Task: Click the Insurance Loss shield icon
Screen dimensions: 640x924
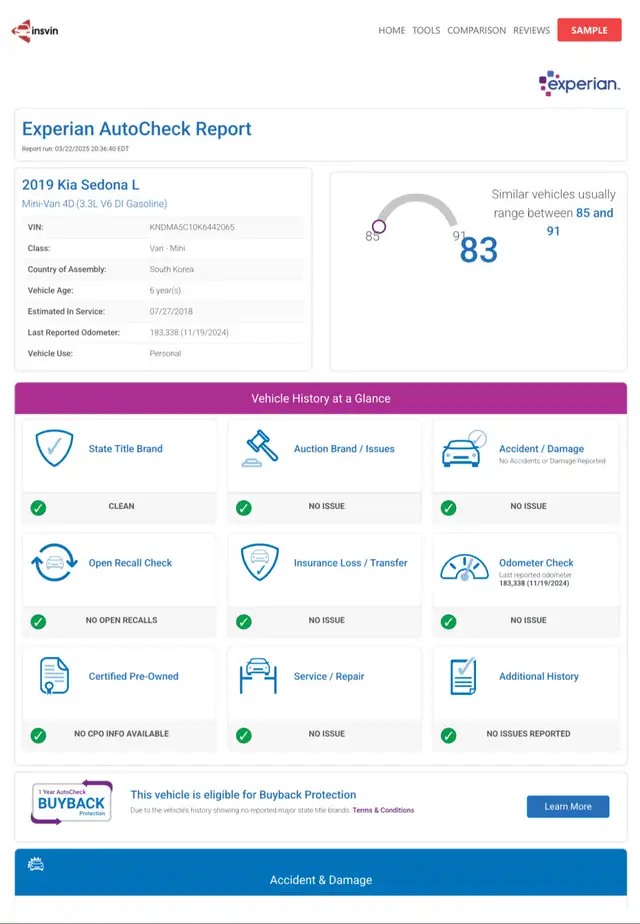Action: pos(260,562)
